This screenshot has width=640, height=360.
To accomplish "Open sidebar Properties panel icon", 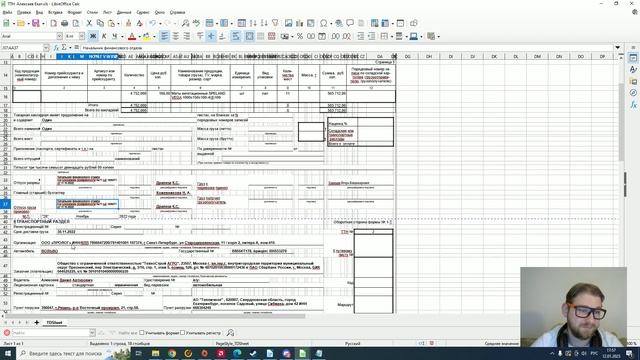I will tap(633, 58).
